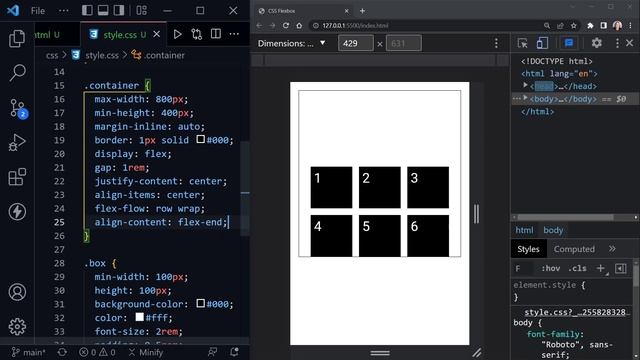Open browser side panel icon
640x360 pixels.
tap(603, 26)
